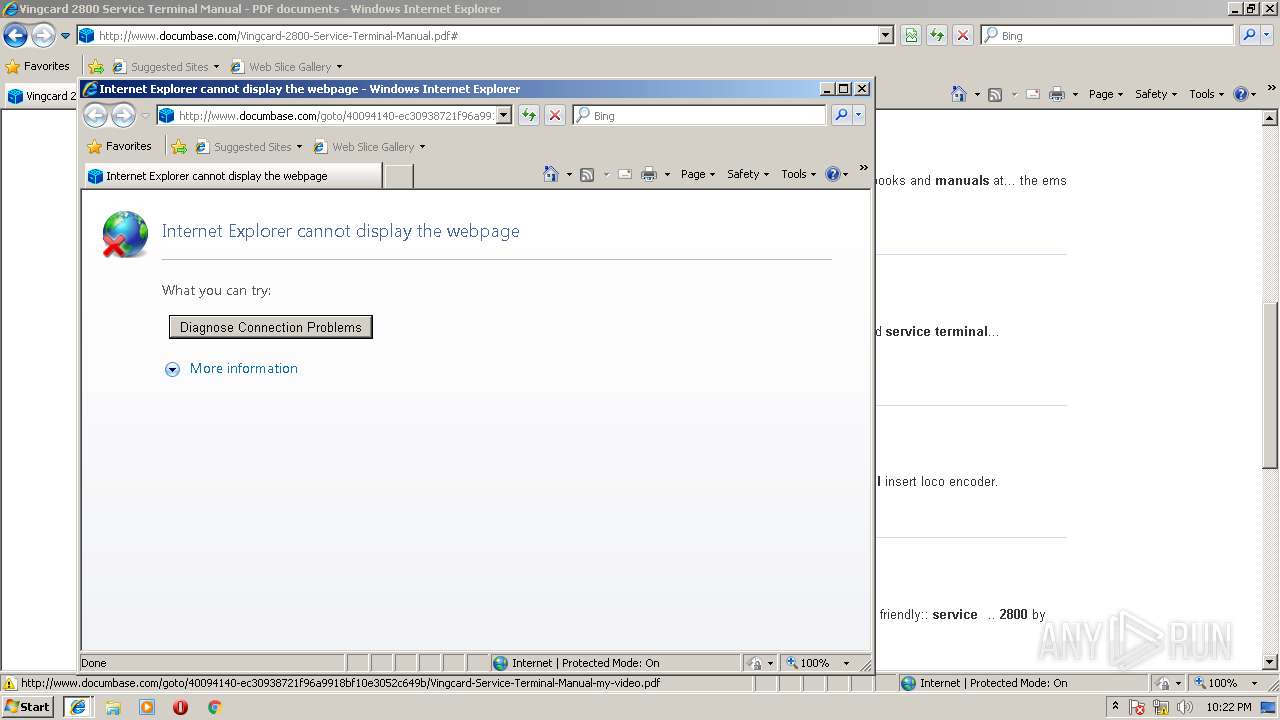Image resolution: width=1280 pixels, height=720 pixels.
Task: Open Page menu in main window
Action: pos(1106,94)
